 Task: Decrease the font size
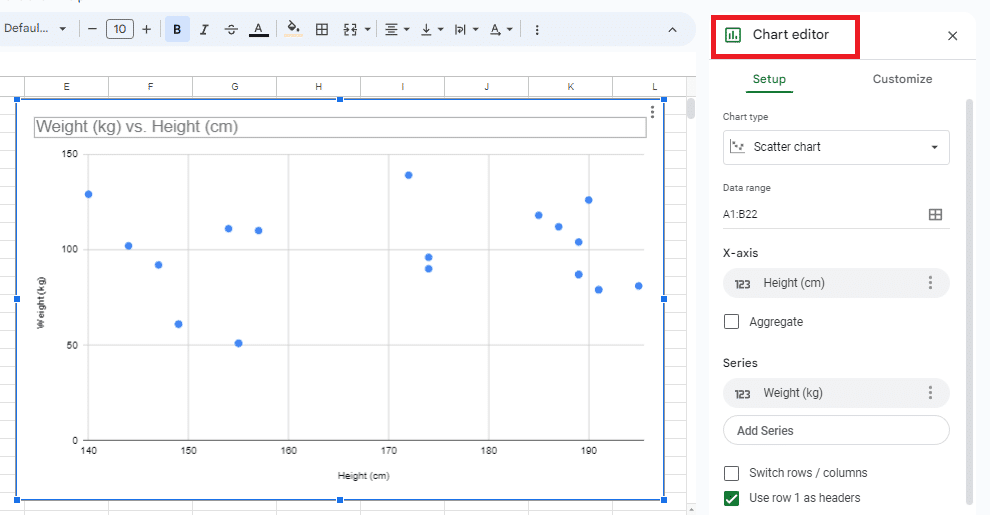pos(92,30)
